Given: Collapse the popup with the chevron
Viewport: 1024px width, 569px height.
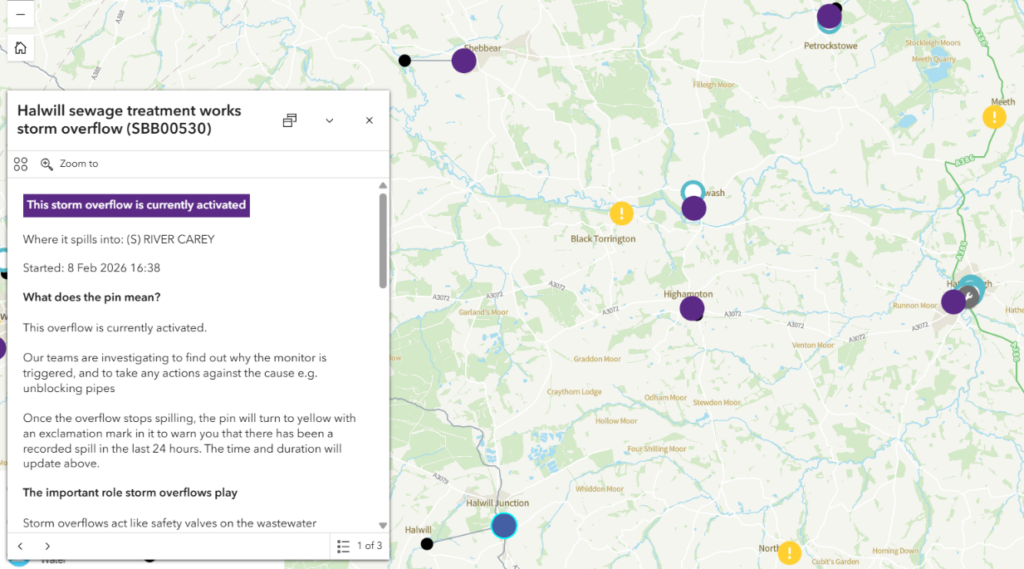Looking at the screenshot, I should click(x=329, y=120).
